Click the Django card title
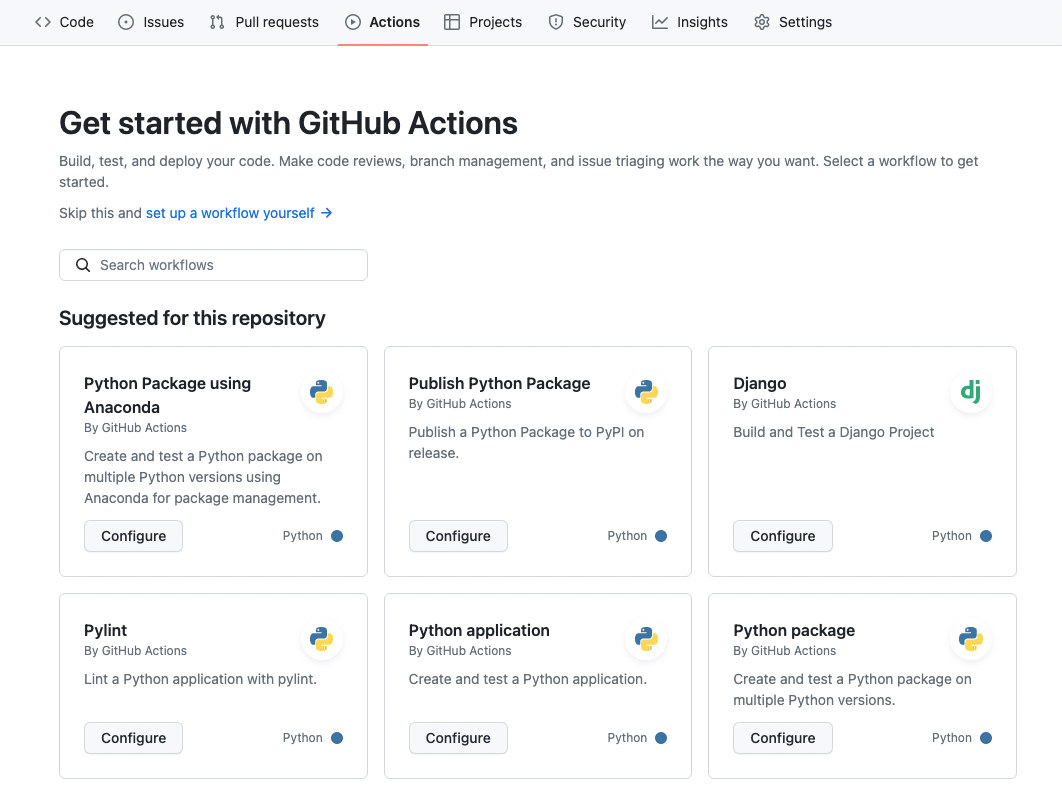The width and height of the screenshot is (1062, 796). [759, 383]
